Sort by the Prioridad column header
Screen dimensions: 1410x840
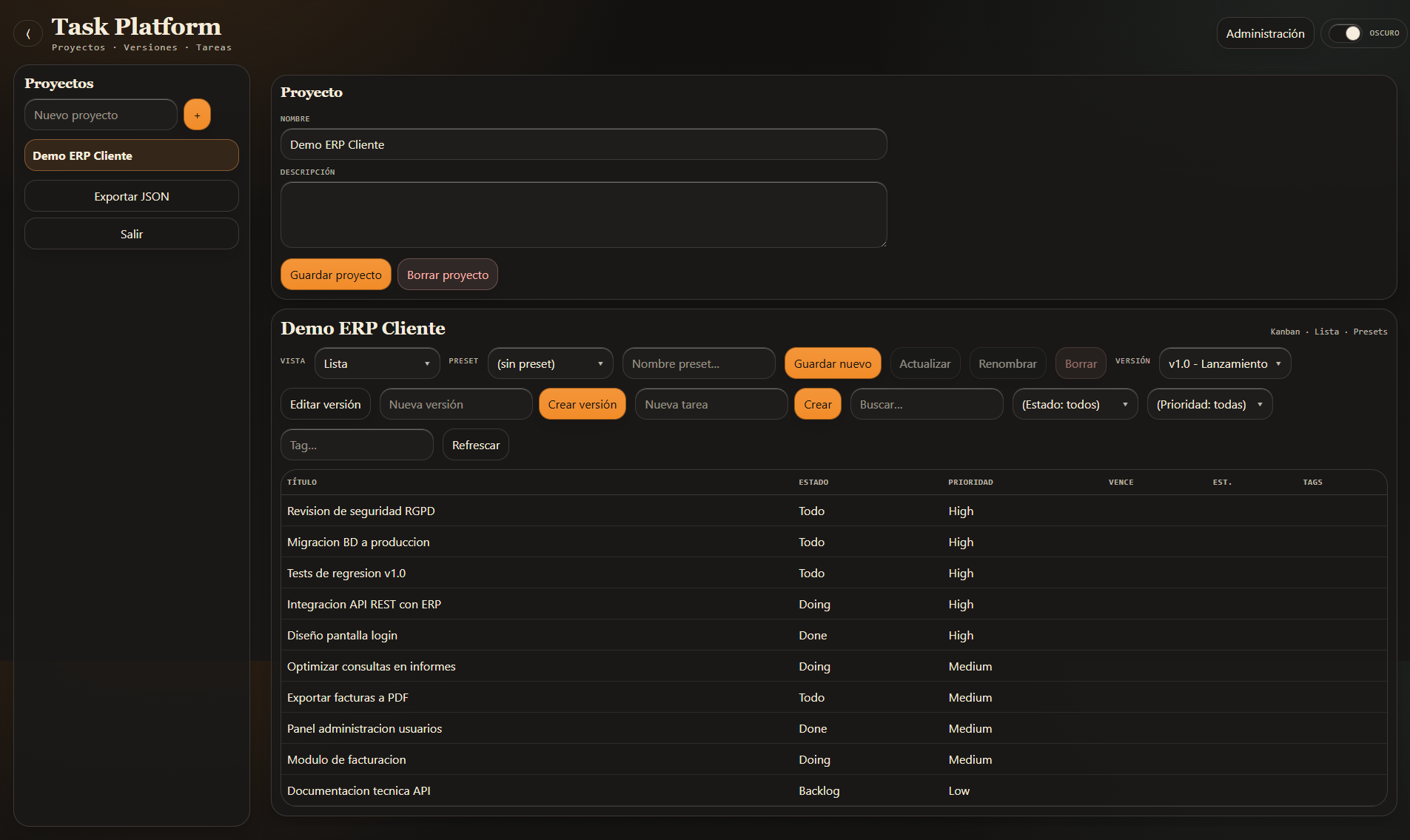click(970, 482)
